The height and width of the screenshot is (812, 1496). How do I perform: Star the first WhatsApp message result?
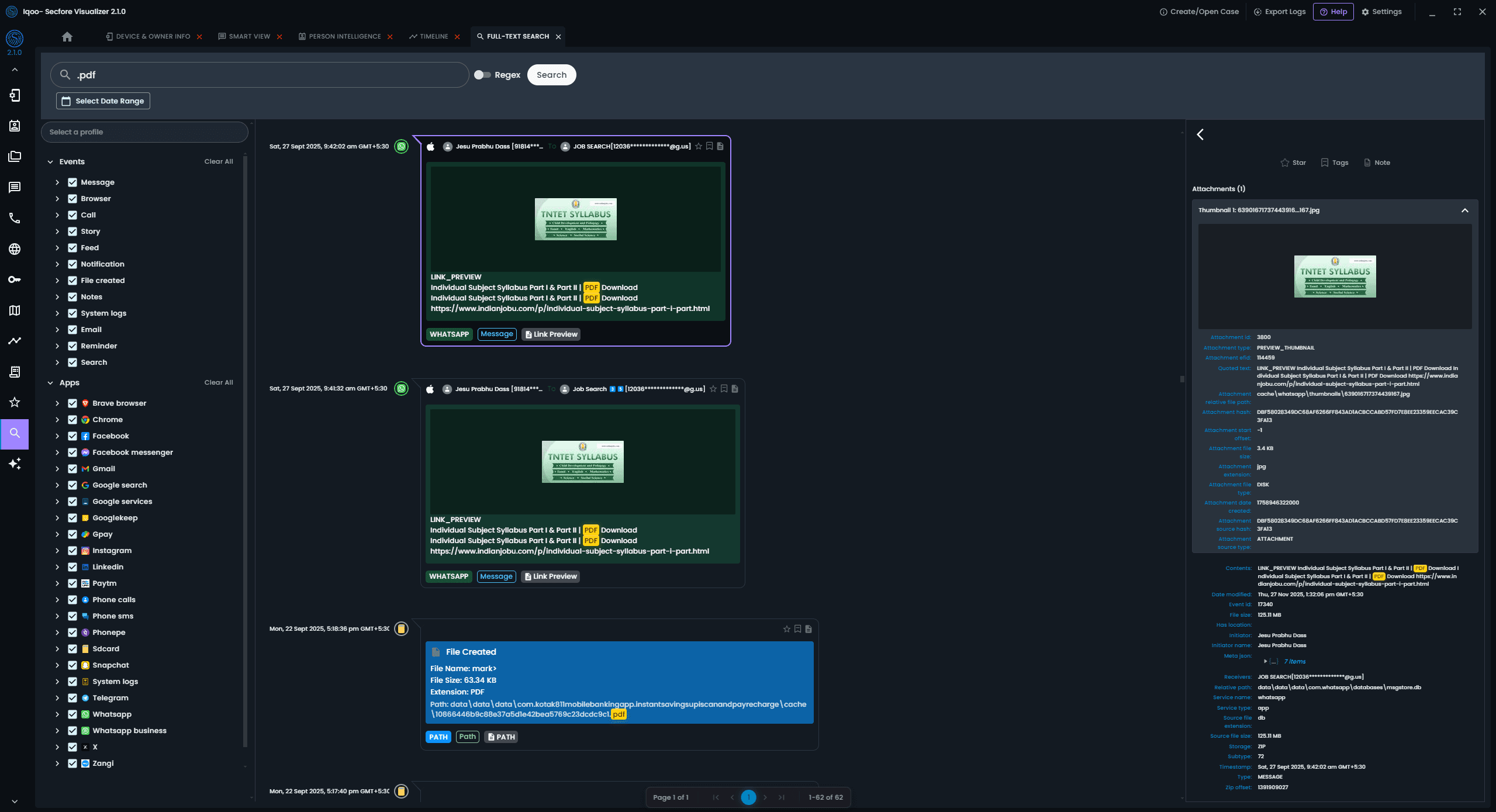click(x=699, y=146)
